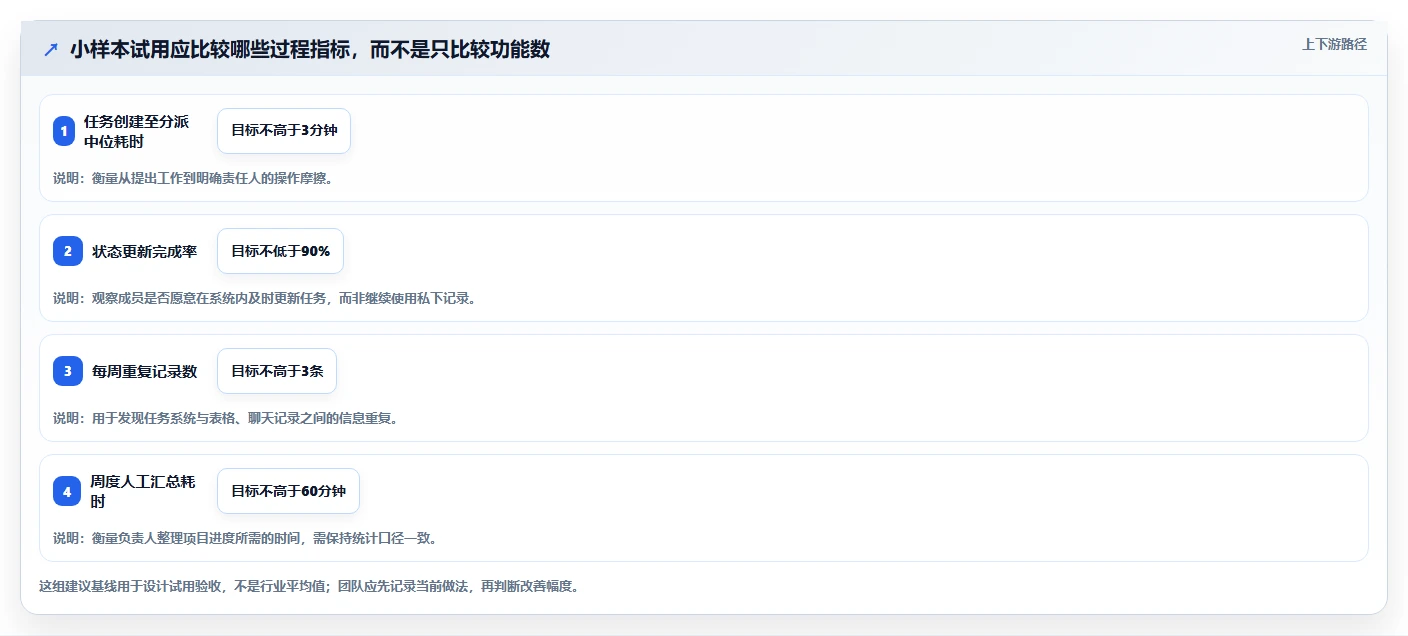1408x636 pixels.
Task: Click number badge 1 for 任务创建至分派中位耗时
Action: pyautogui.click(x=64, y=131)
